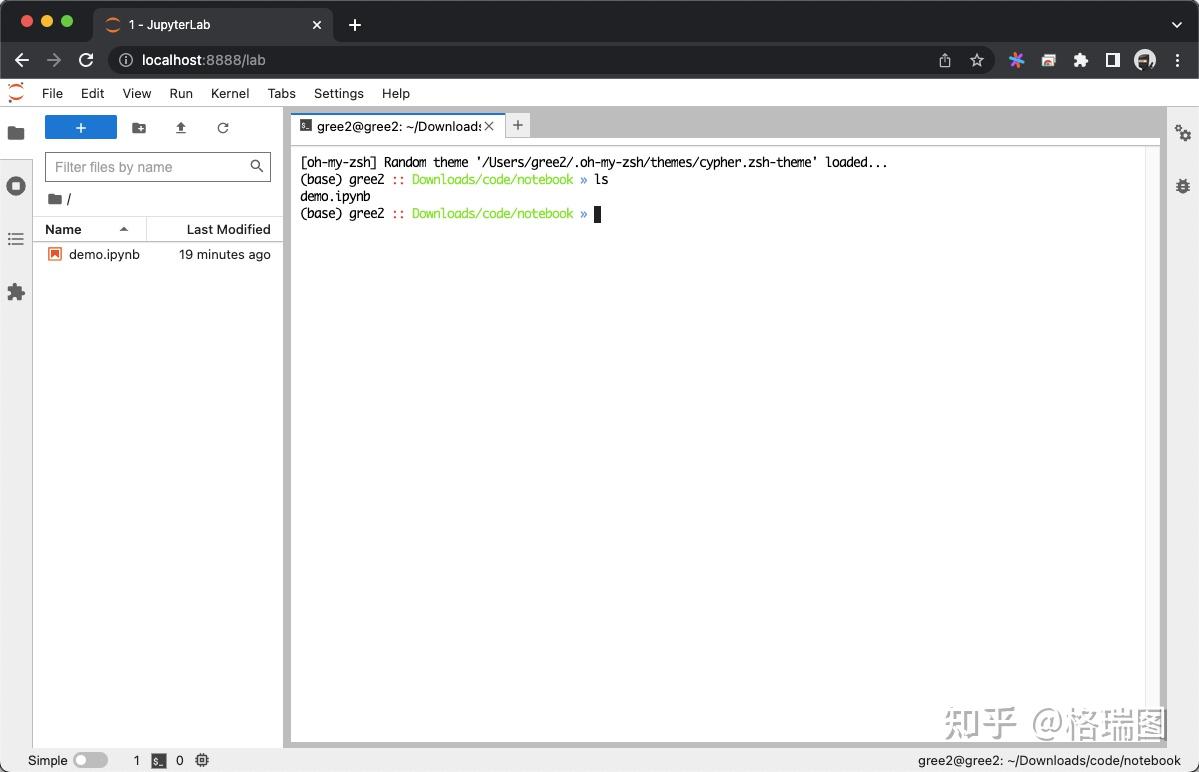Toggle the browser side panel icon
The width and height of the screenshot is (1199, 772).
click(1113, 60)
